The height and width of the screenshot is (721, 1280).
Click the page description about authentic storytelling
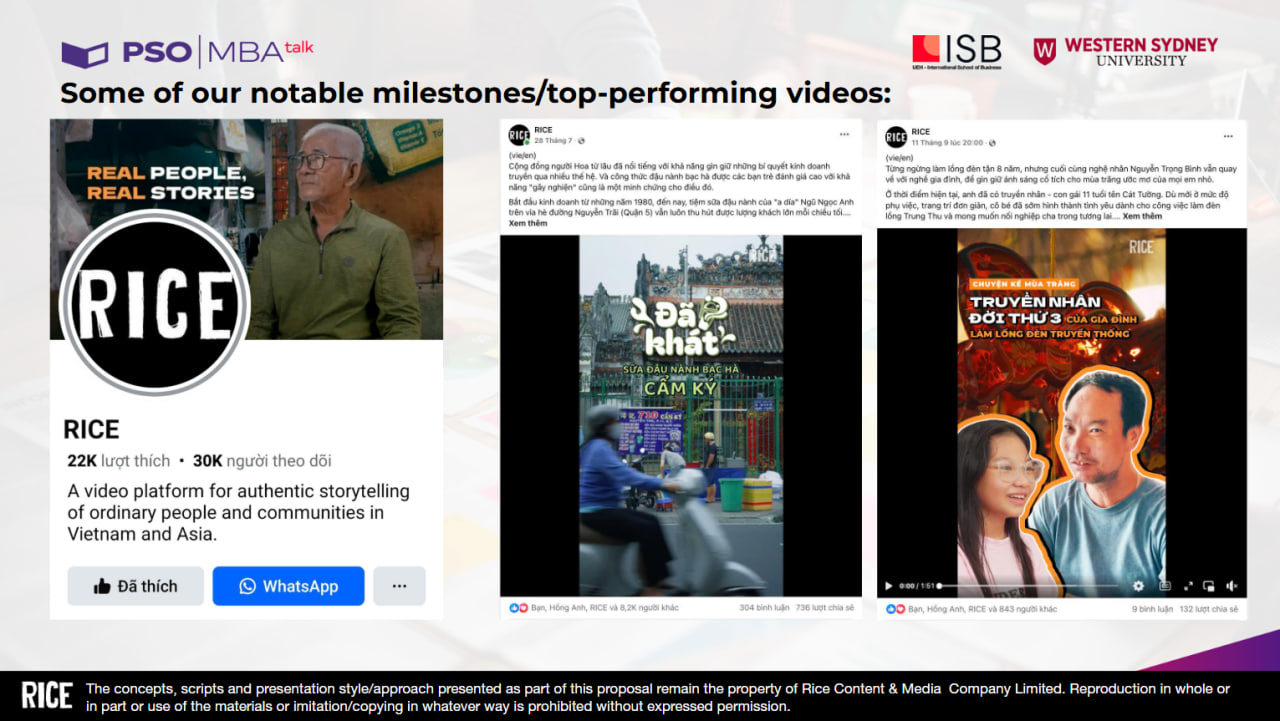click(x=239, y=513)
